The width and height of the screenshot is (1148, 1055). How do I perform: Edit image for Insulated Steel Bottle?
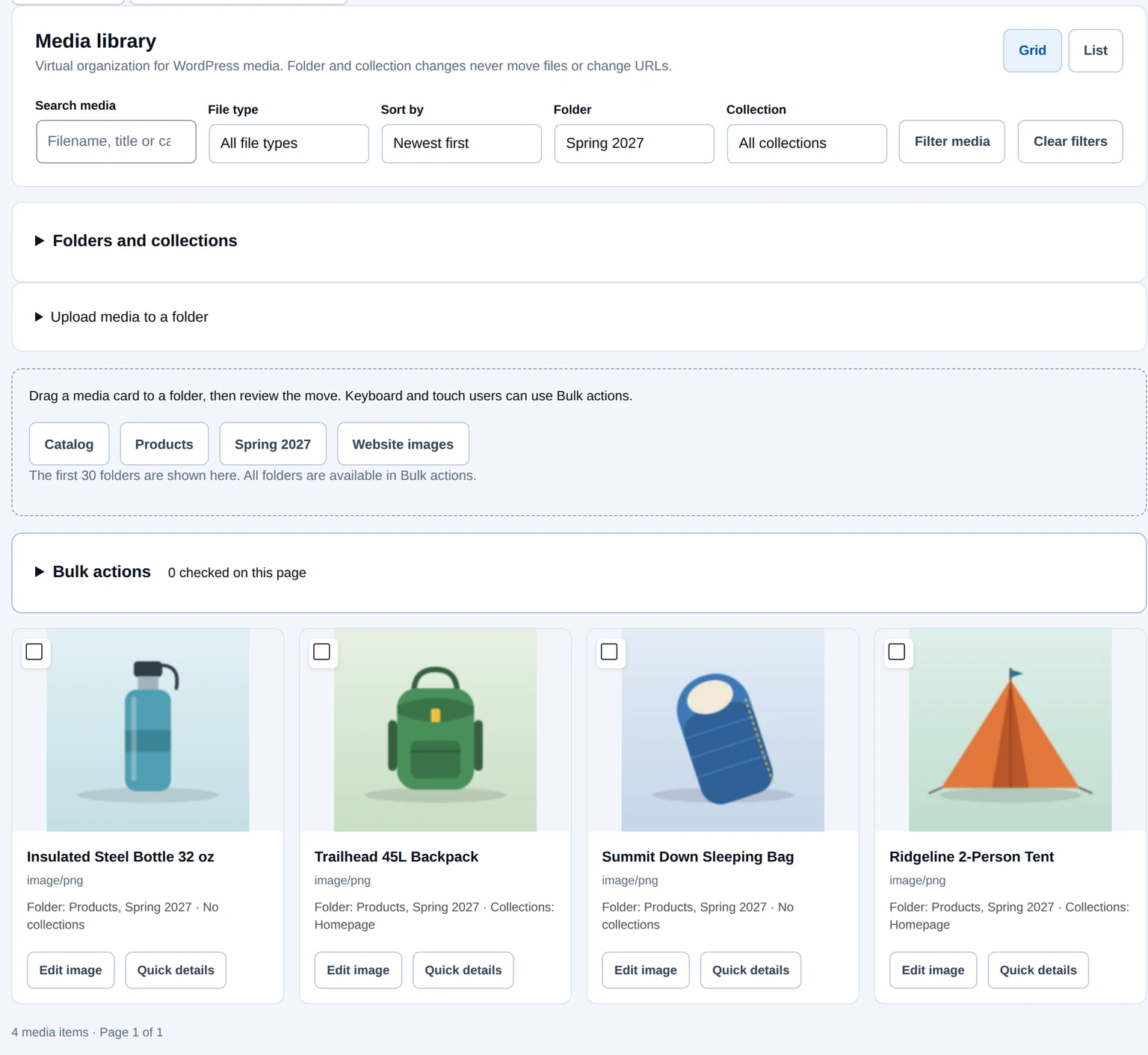coord(70,970)
